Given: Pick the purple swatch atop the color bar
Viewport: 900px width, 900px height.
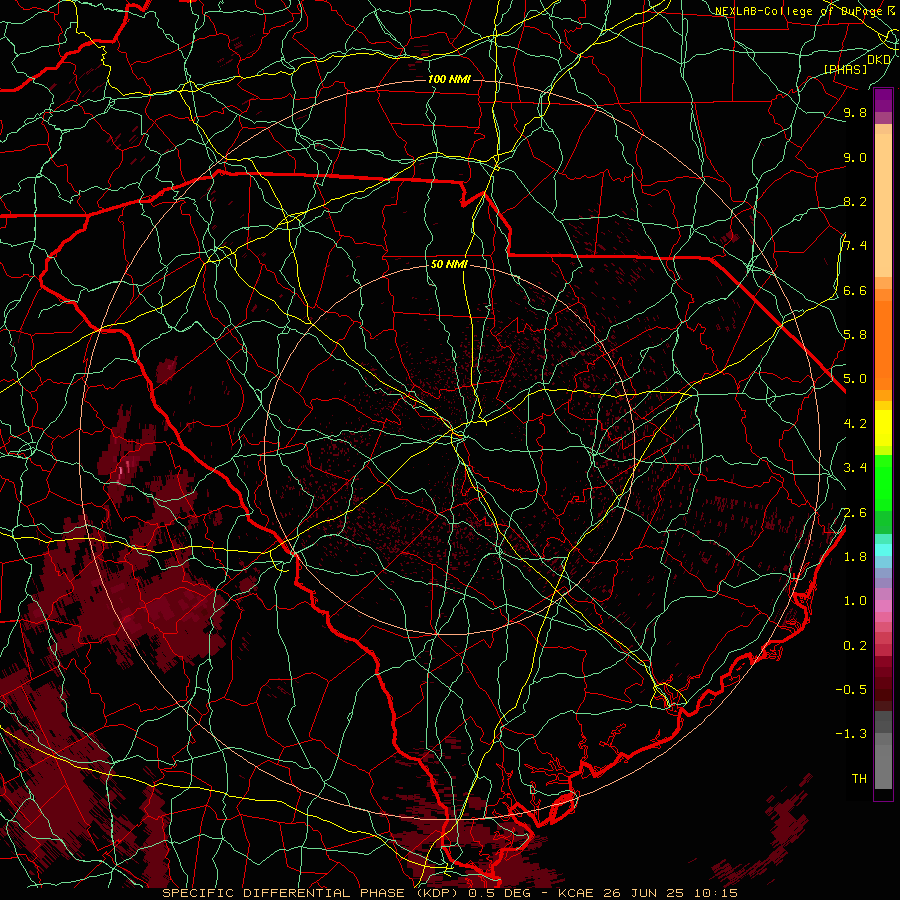Looking at the screenshot, I should [883, 100].
